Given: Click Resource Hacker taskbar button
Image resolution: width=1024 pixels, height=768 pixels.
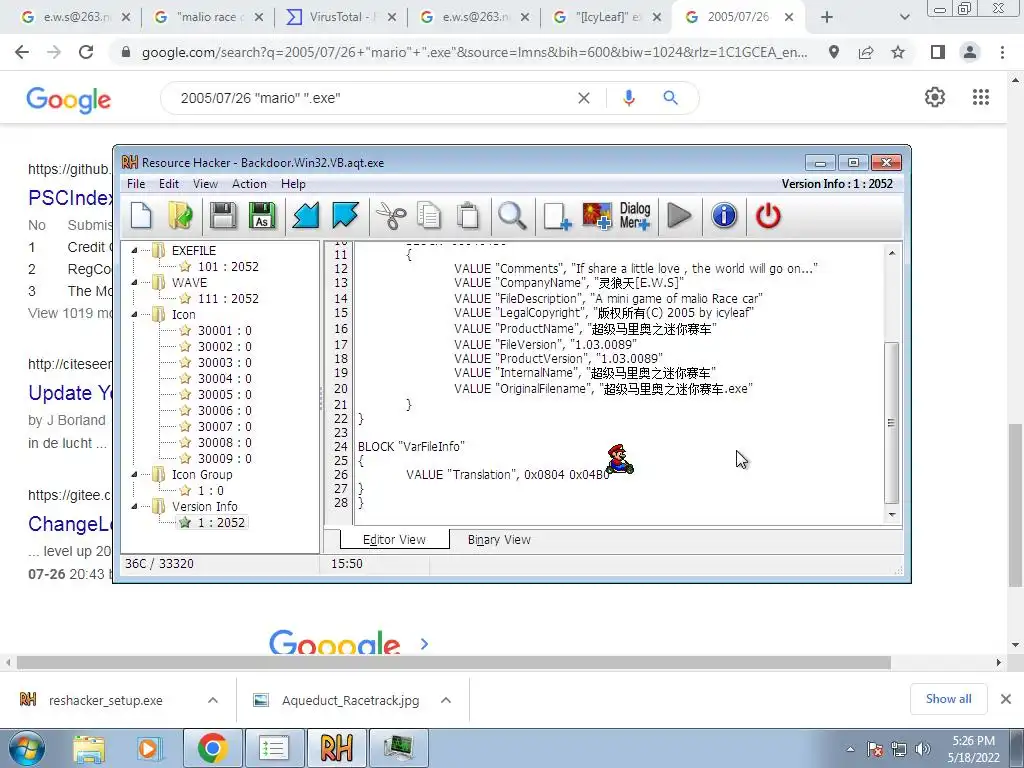Looking at the screenshot, I should point(336,748).
